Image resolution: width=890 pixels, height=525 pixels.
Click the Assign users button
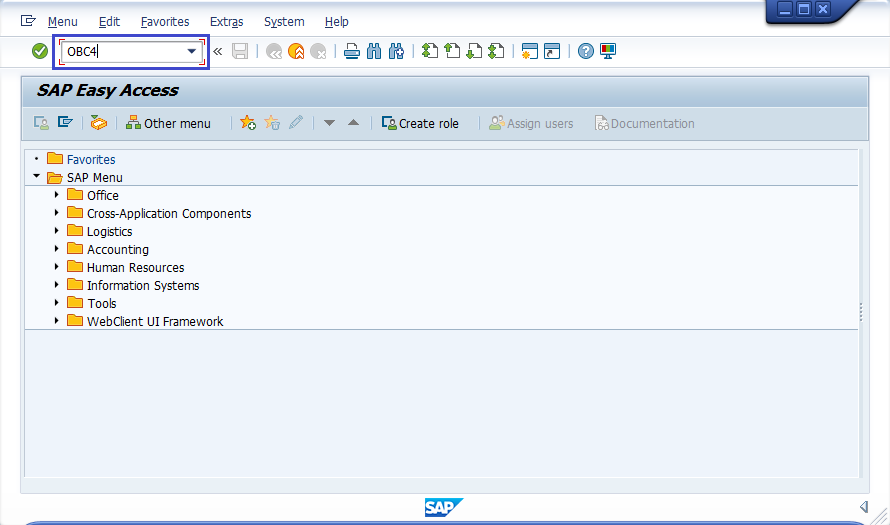pyautogui.click(x=531, y=123)
